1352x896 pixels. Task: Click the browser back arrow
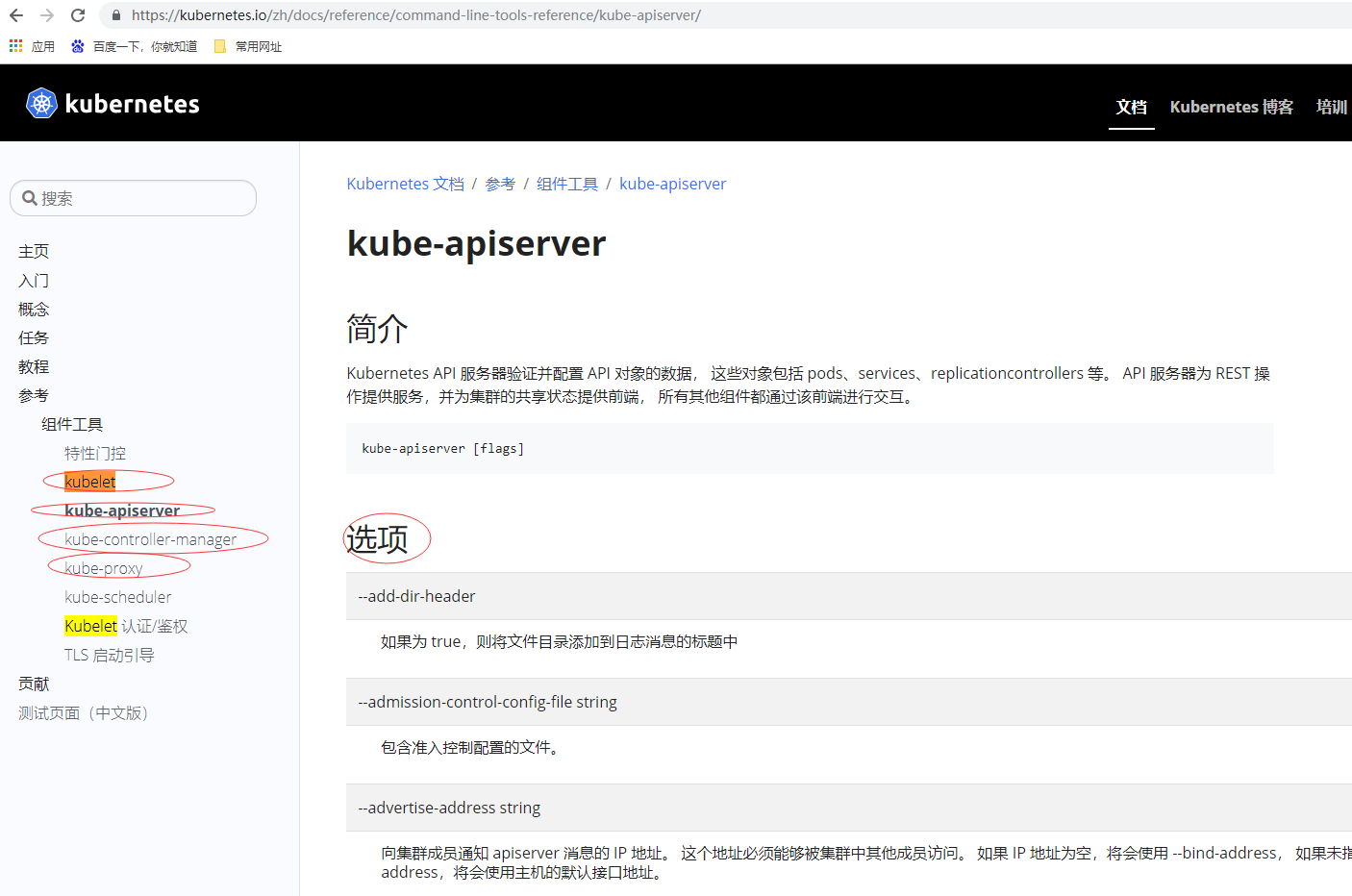click(x=16, y=15)
